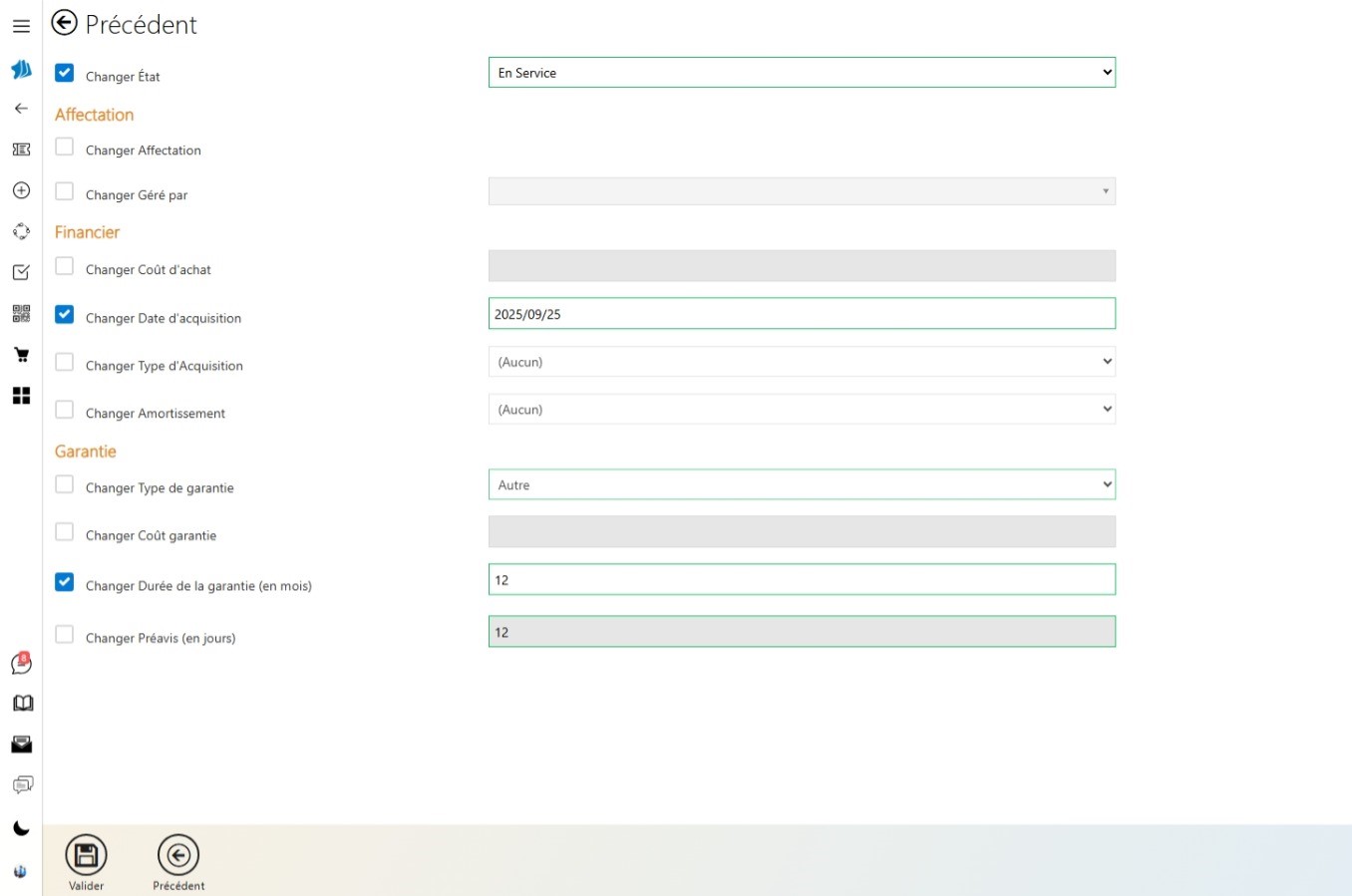The width and height of the screenshot is (1352, 896).
Task: Check the Changer Préavis (en jours) checkbox
Action: 65,634
